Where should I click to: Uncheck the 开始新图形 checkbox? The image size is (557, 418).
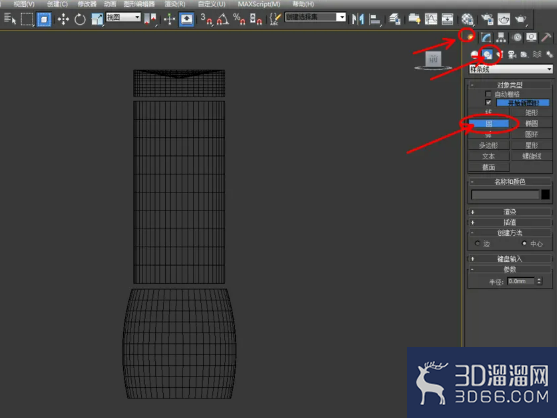click(488, 103)
